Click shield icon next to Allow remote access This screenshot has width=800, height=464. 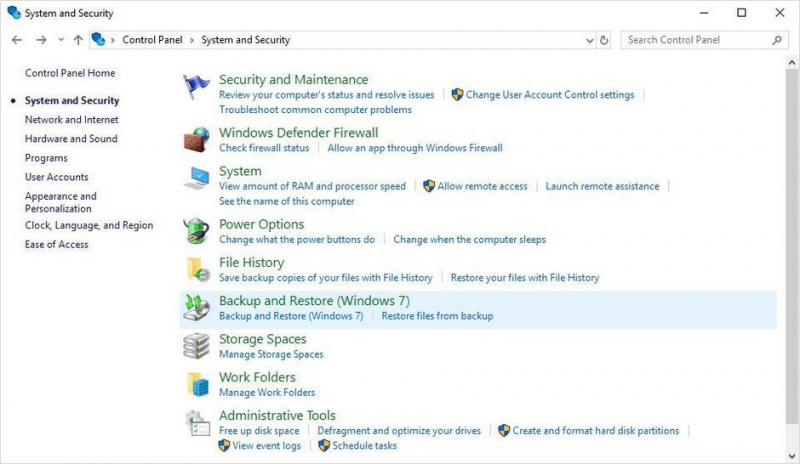(429, 186)
